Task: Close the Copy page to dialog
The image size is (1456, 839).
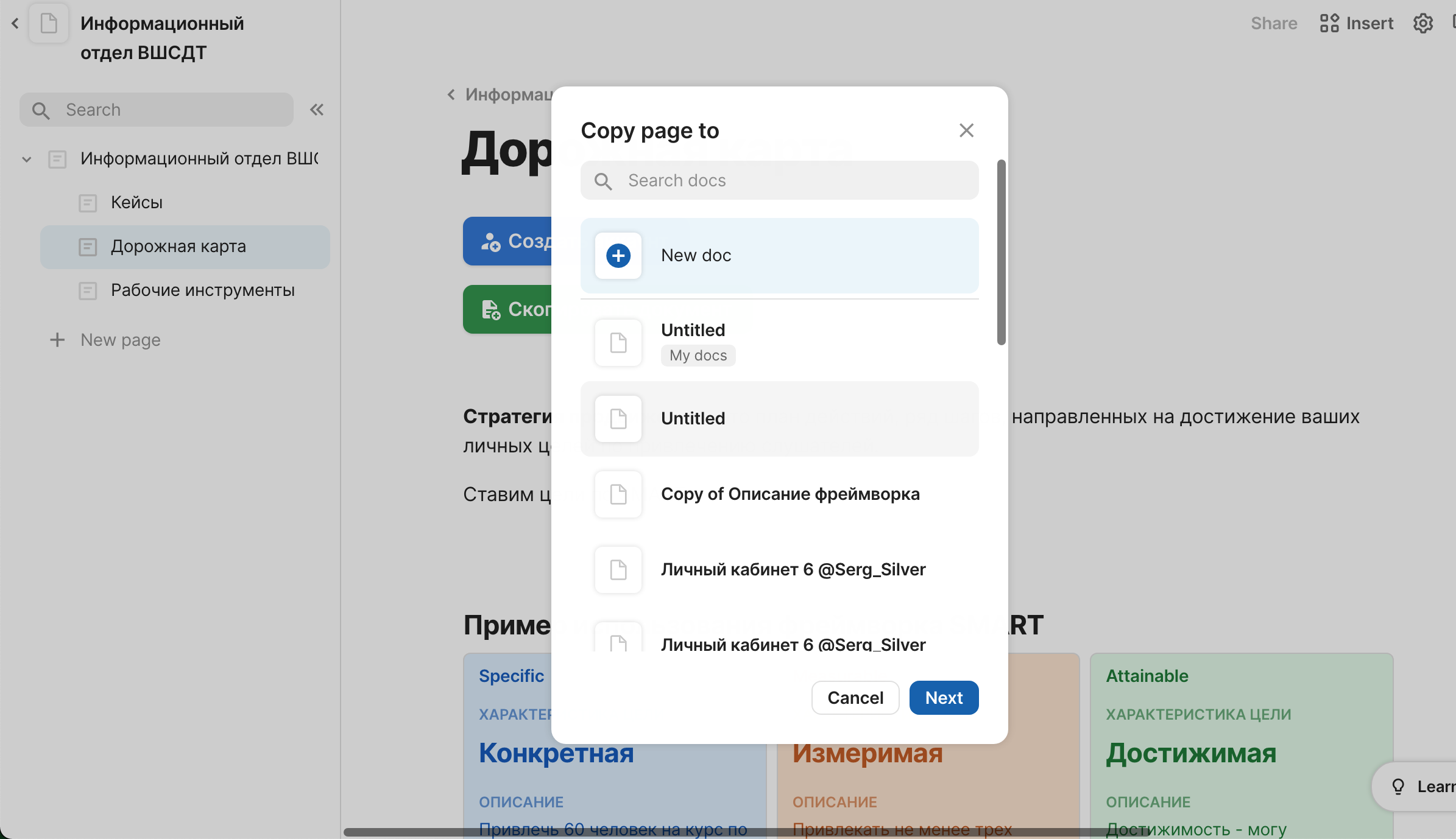Action: click(x=966, y=130)
